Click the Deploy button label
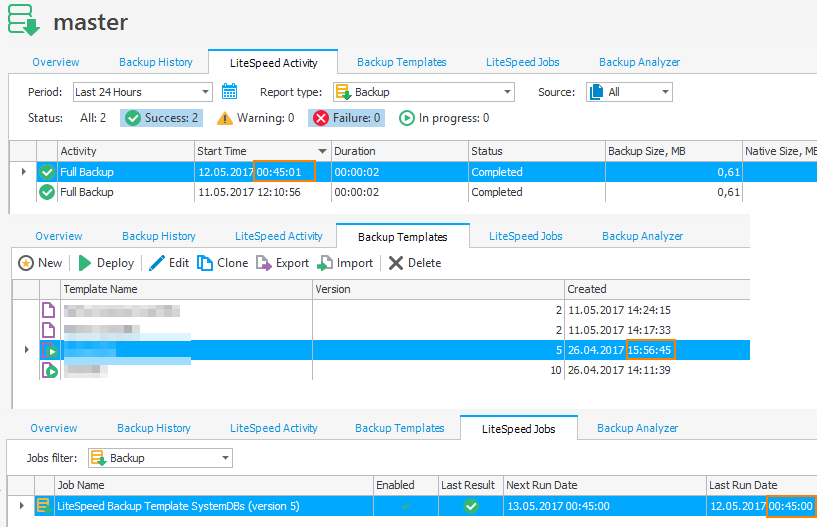This screenshot has height=527, width=817. point(116,263)
